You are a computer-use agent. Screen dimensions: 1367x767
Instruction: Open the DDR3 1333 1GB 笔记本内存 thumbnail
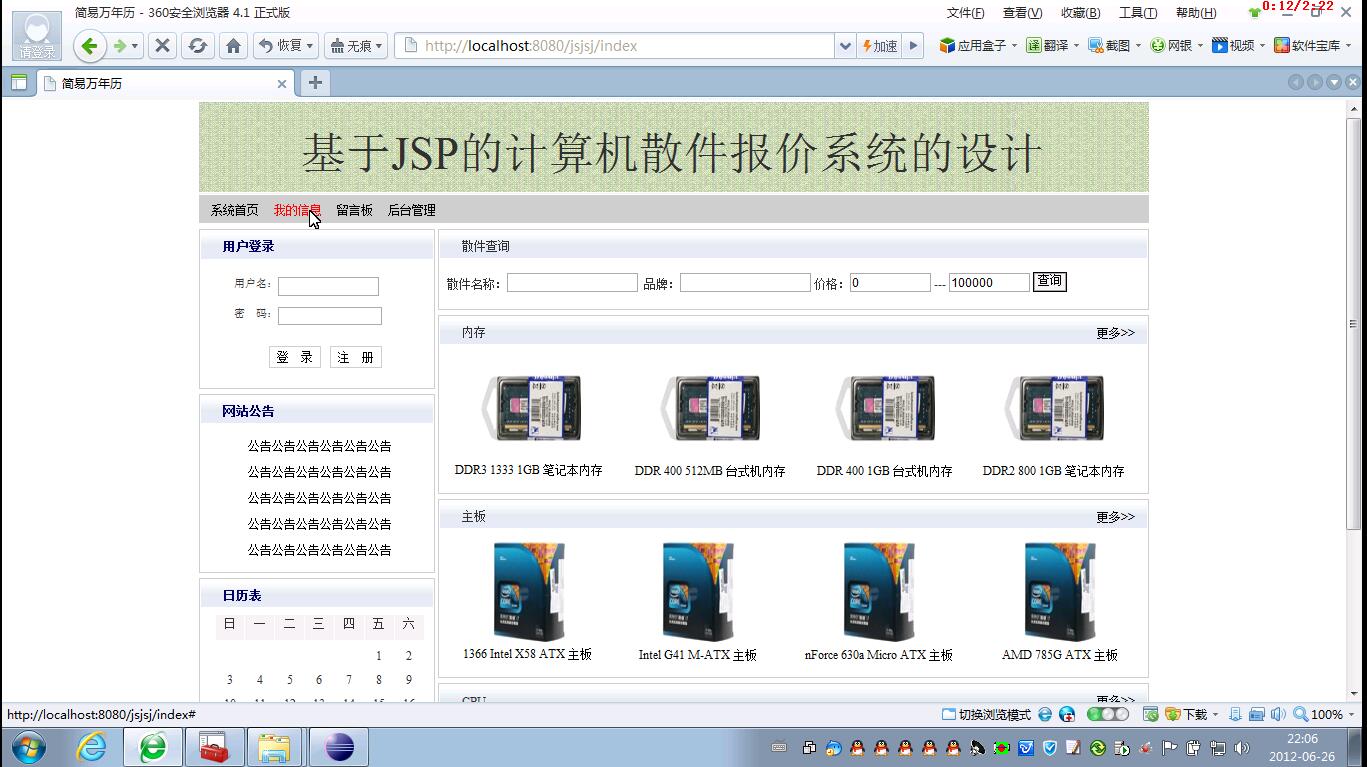pos(531,408)
